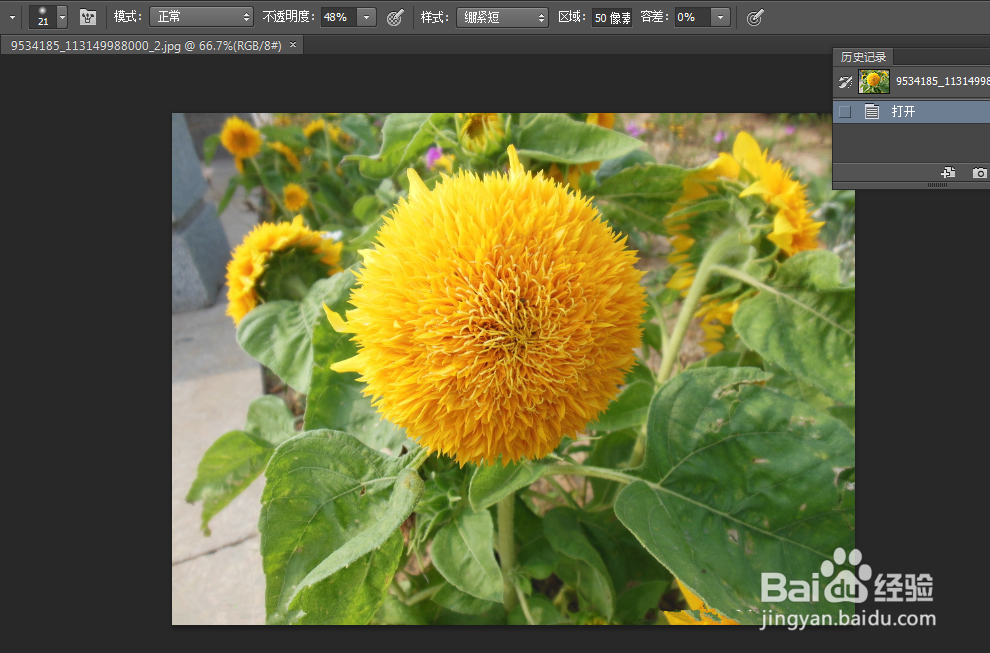This screenshot has height=653, width=990.
Task: Toggle tablet pressure for size icon
Action: click(x=754, y=18)
